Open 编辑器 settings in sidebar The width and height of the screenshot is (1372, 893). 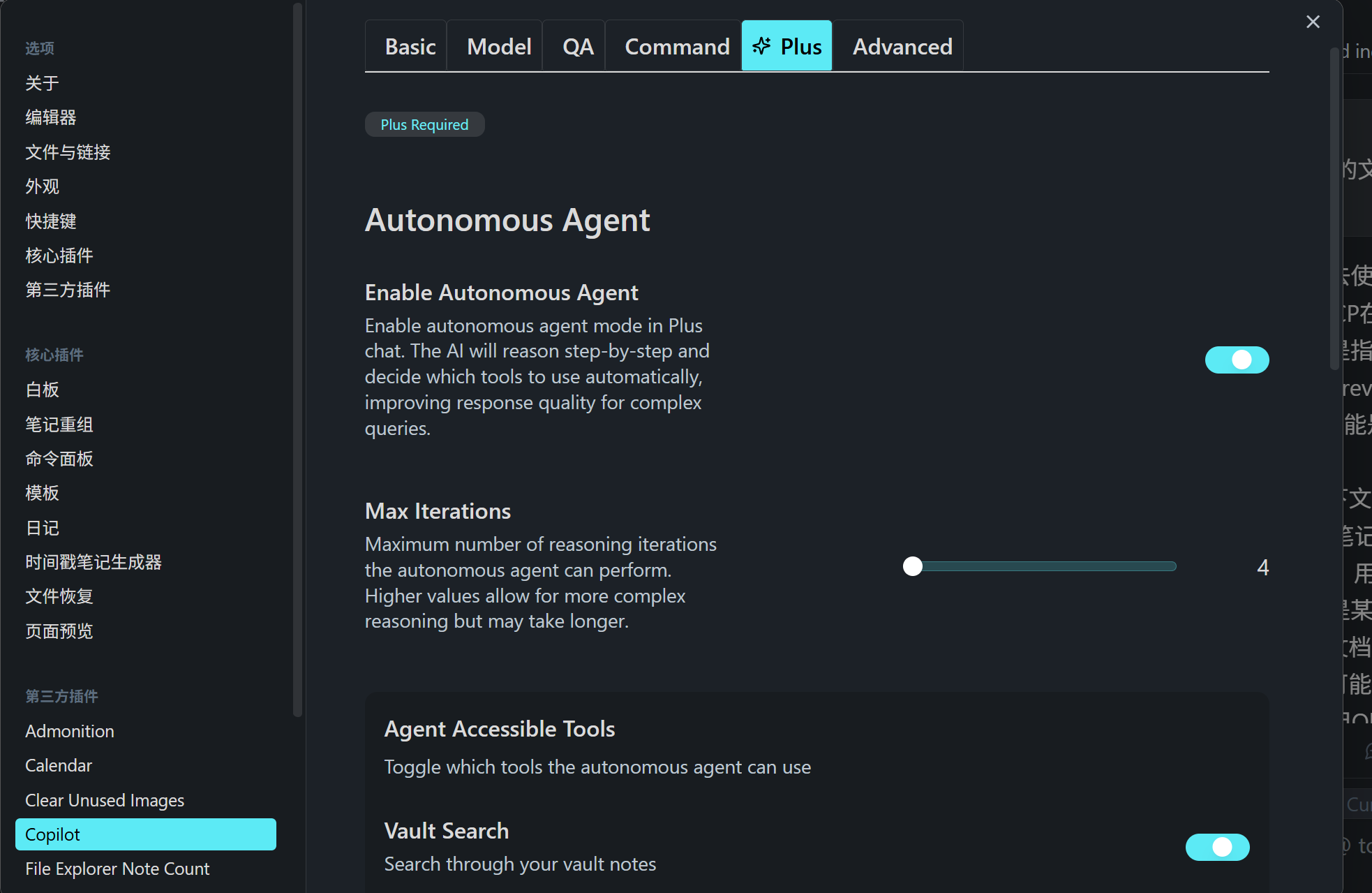pos(50,117)
